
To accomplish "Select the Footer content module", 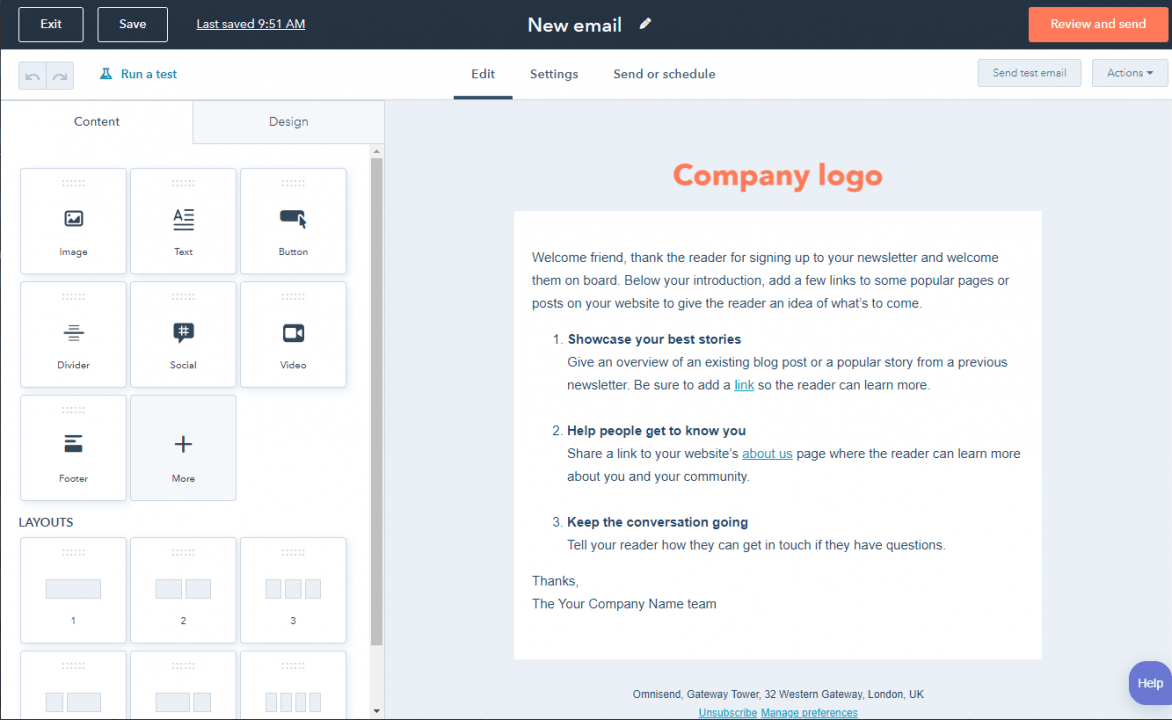I will (73, 448).
